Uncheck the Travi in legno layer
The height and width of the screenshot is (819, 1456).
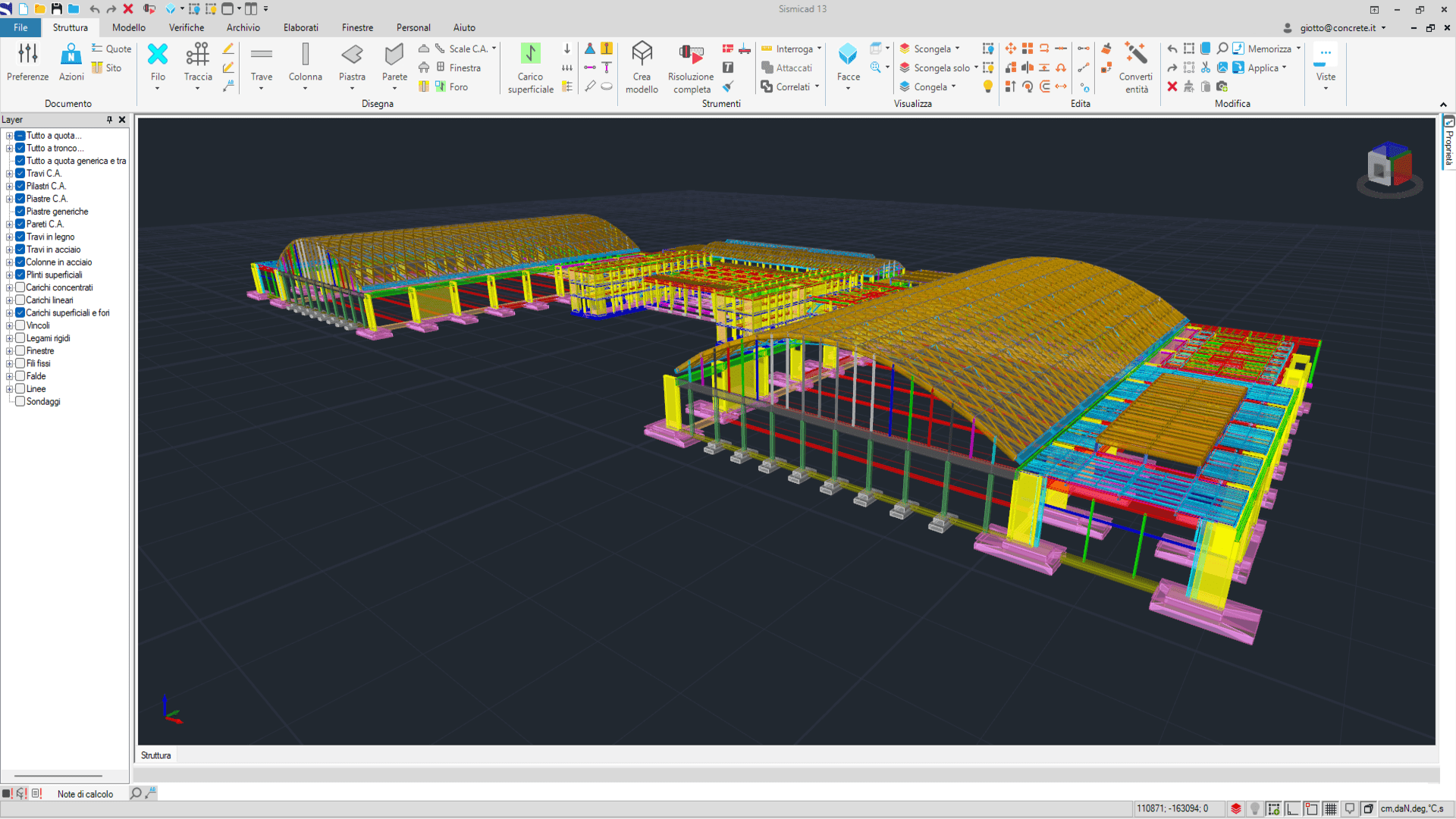pos(20,237)
